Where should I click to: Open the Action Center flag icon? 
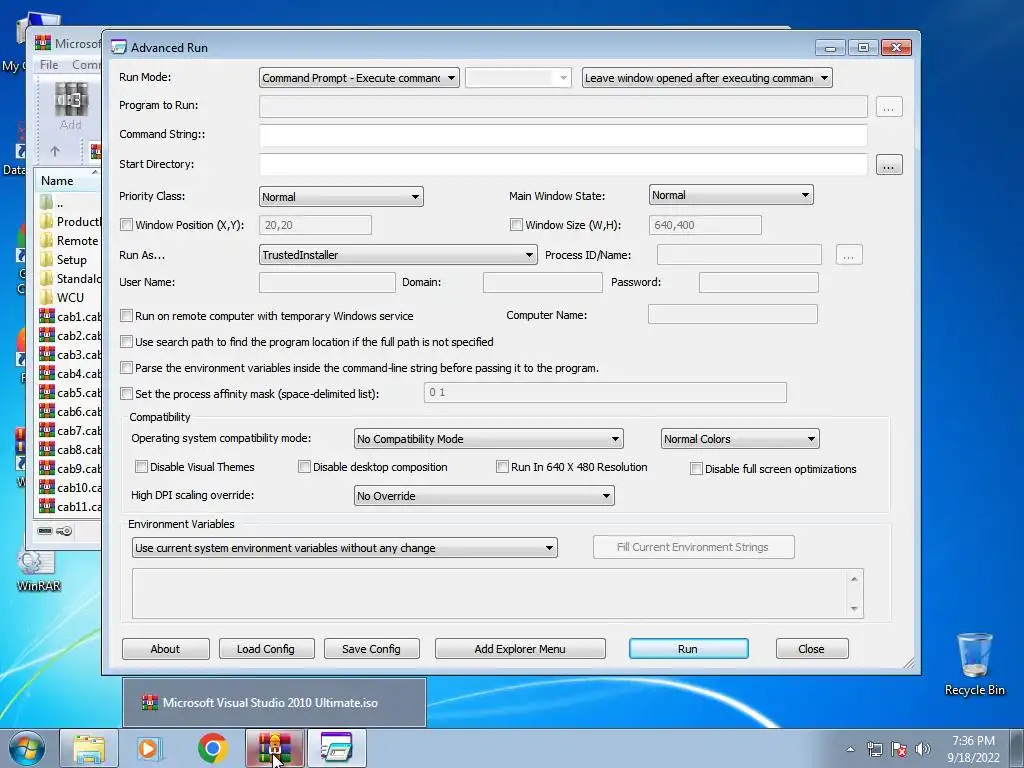(899, 749)
